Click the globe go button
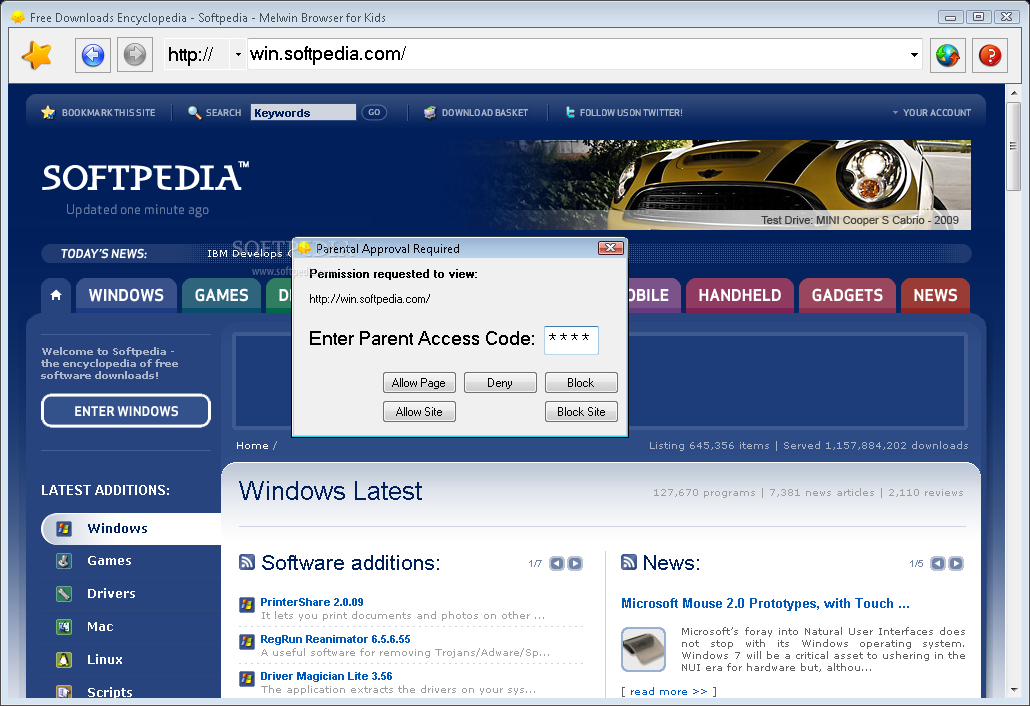This screenshot has height=706, width=1030. (x=947, y=55)
